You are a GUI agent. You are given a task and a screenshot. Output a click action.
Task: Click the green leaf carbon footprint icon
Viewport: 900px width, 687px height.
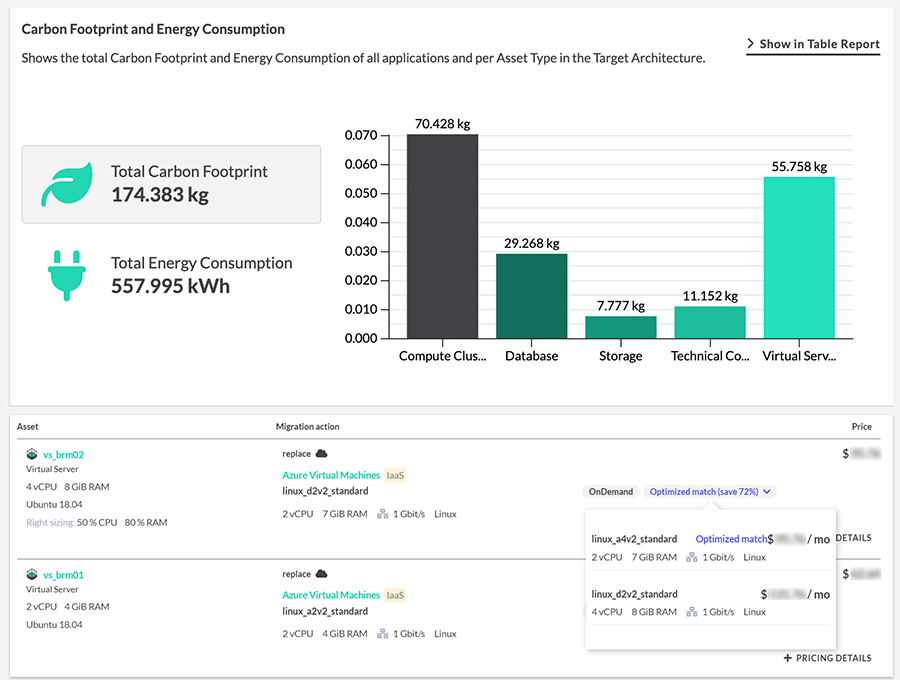67,184
